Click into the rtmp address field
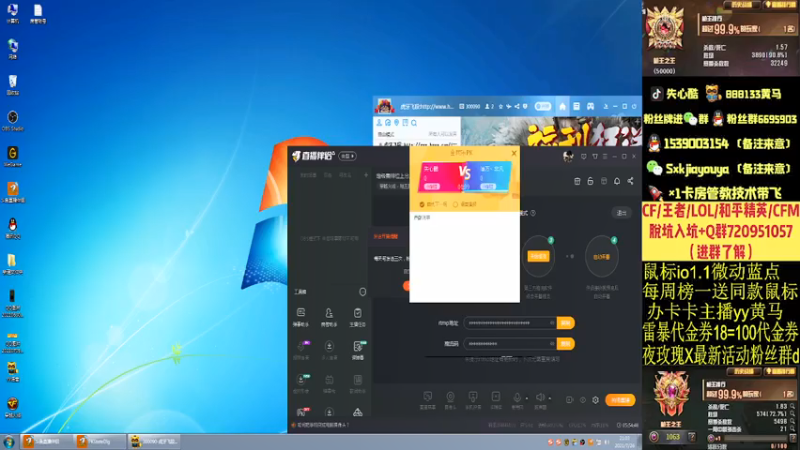The height and width of the screenshot is (450, 800). point(510,323)
